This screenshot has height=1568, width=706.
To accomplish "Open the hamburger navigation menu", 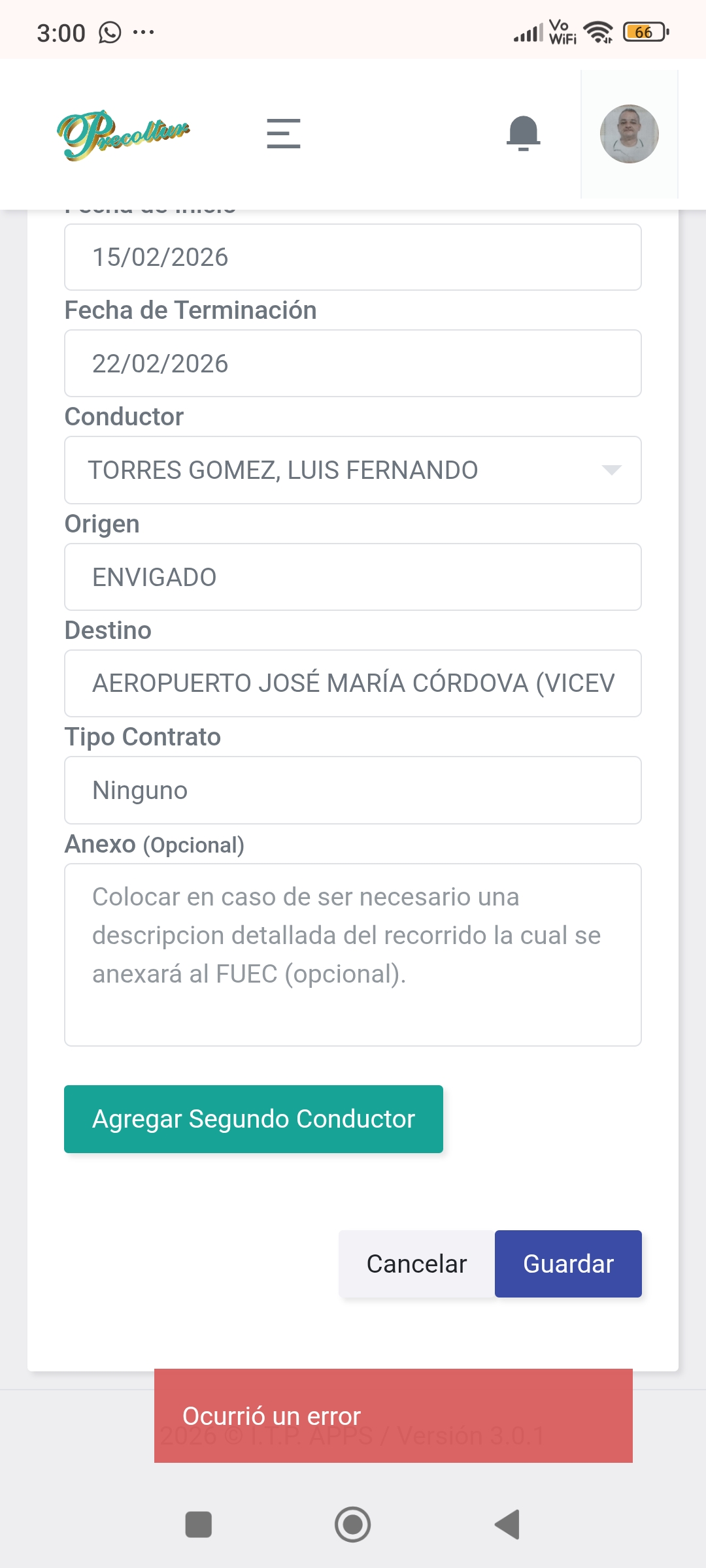I will click(284, 133).
